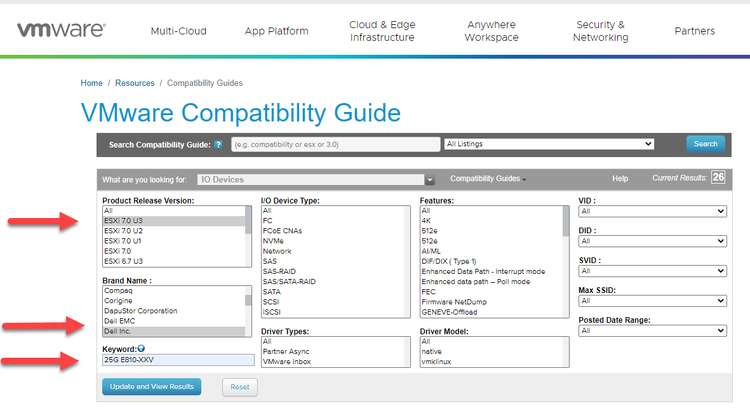The image size is (750, 410).
Task: Click the Keyword input field
Action: 178,360
